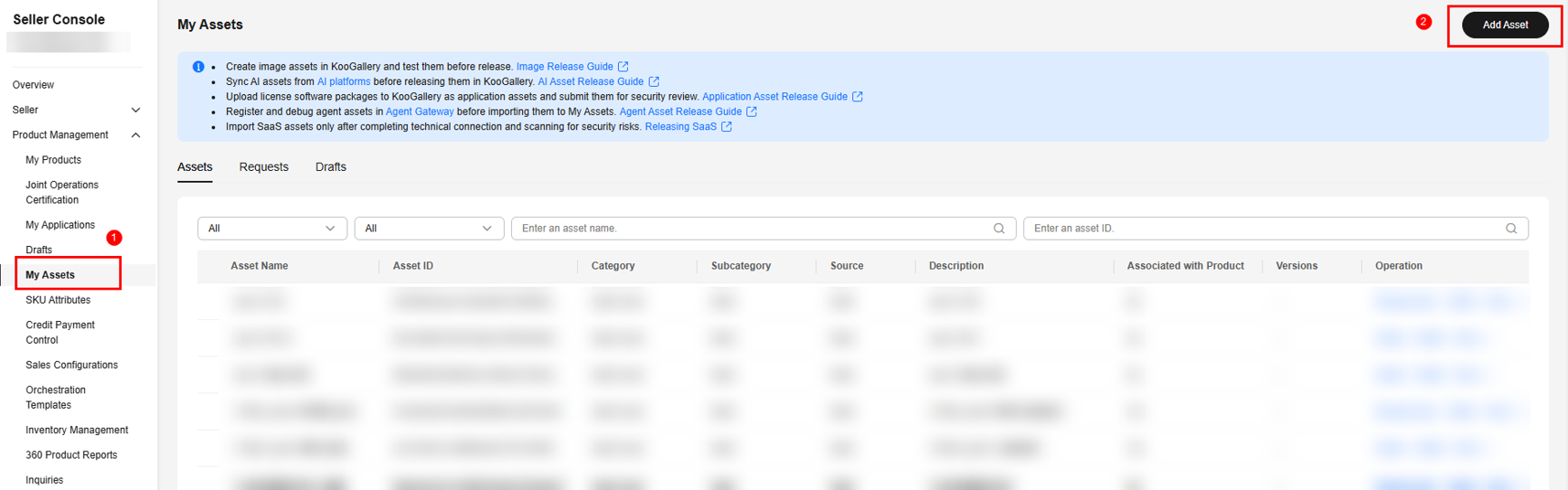Switch to the Assets tab

coord(195,167)
